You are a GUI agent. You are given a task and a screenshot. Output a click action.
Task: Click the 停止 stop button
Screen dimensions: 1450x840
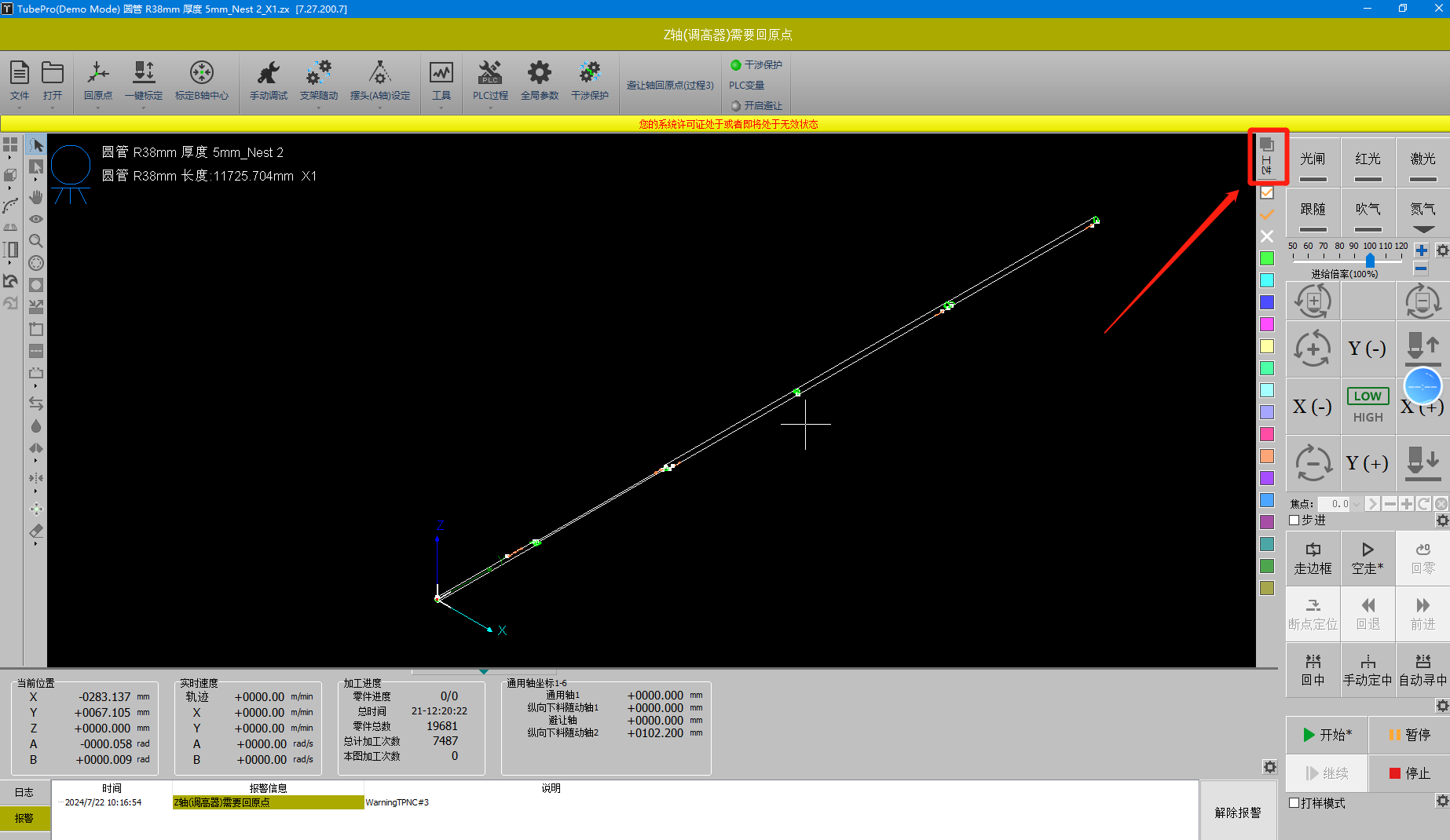coord(1409,773)
